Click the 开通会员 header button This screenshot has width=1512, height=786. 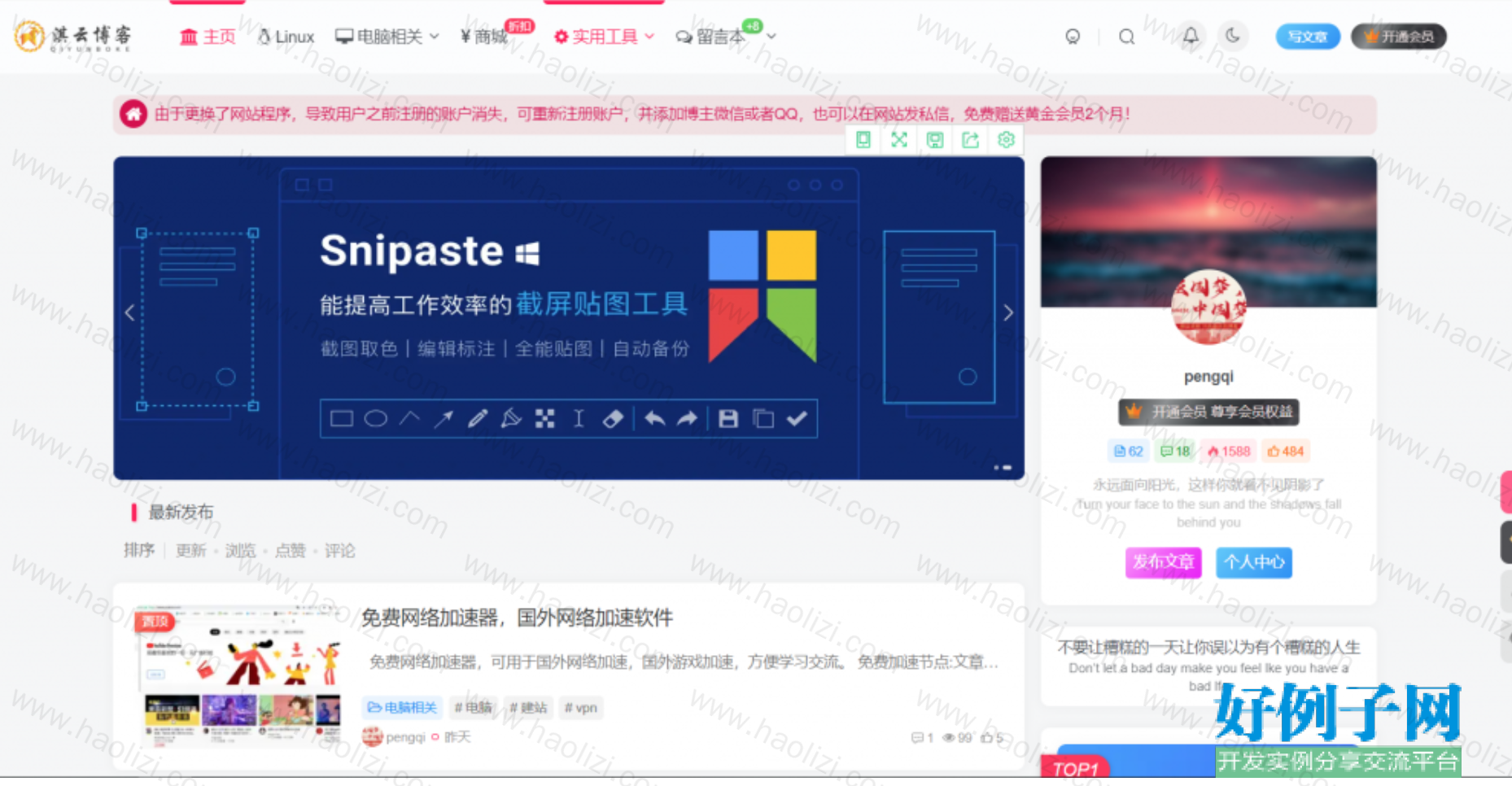point(1399,37)
